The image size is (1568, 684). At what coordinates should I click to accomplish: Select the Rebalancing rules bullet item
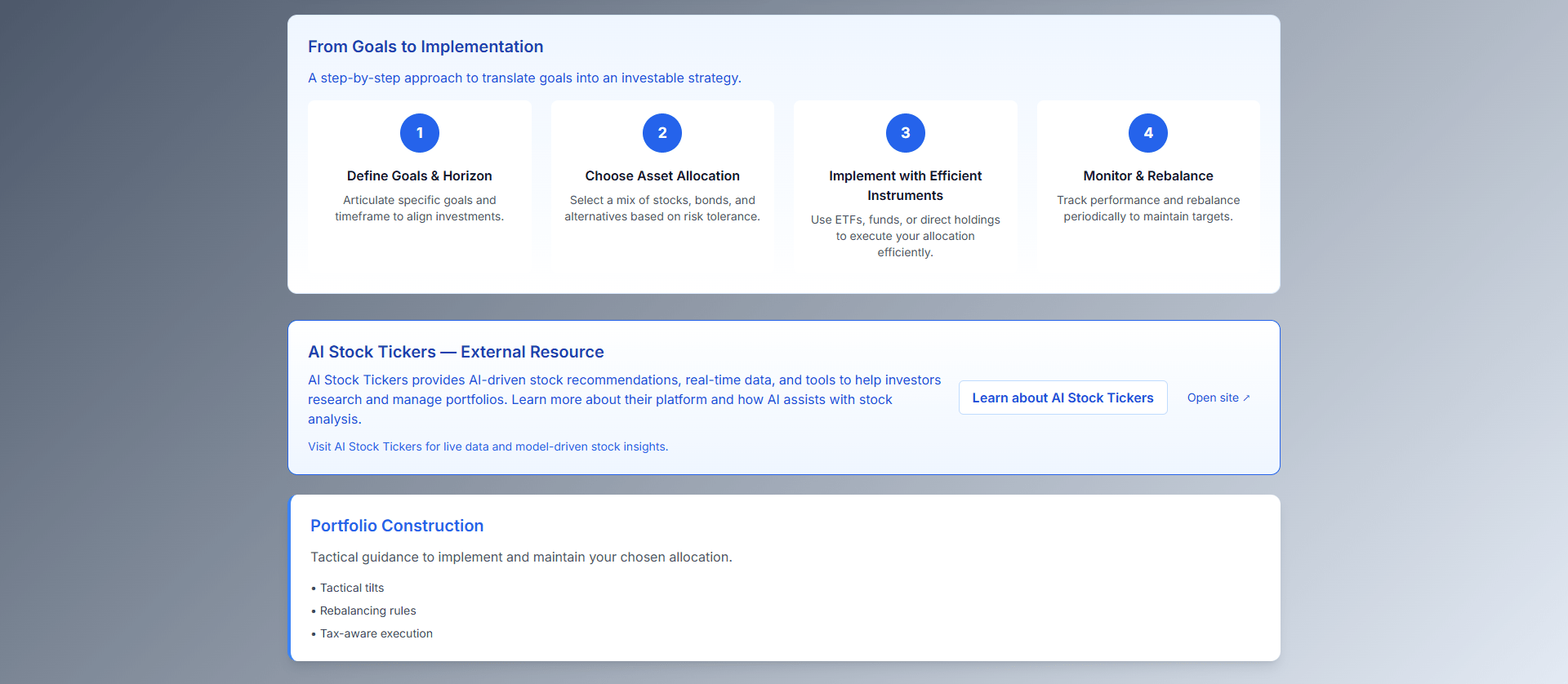coord(367,611)
